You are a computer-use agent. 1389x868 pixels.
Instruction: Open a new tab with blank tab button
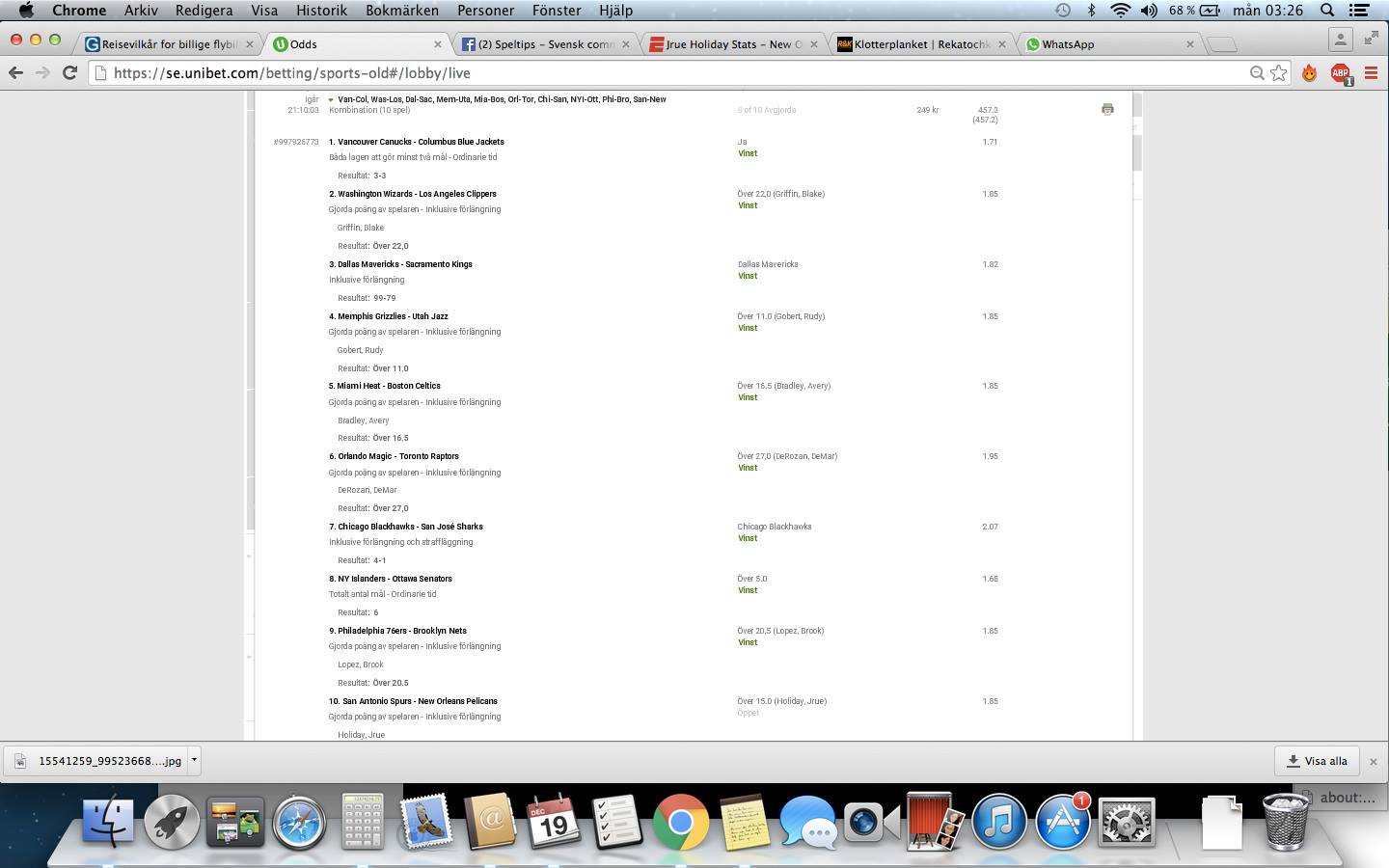click(x=1221, y=44)
